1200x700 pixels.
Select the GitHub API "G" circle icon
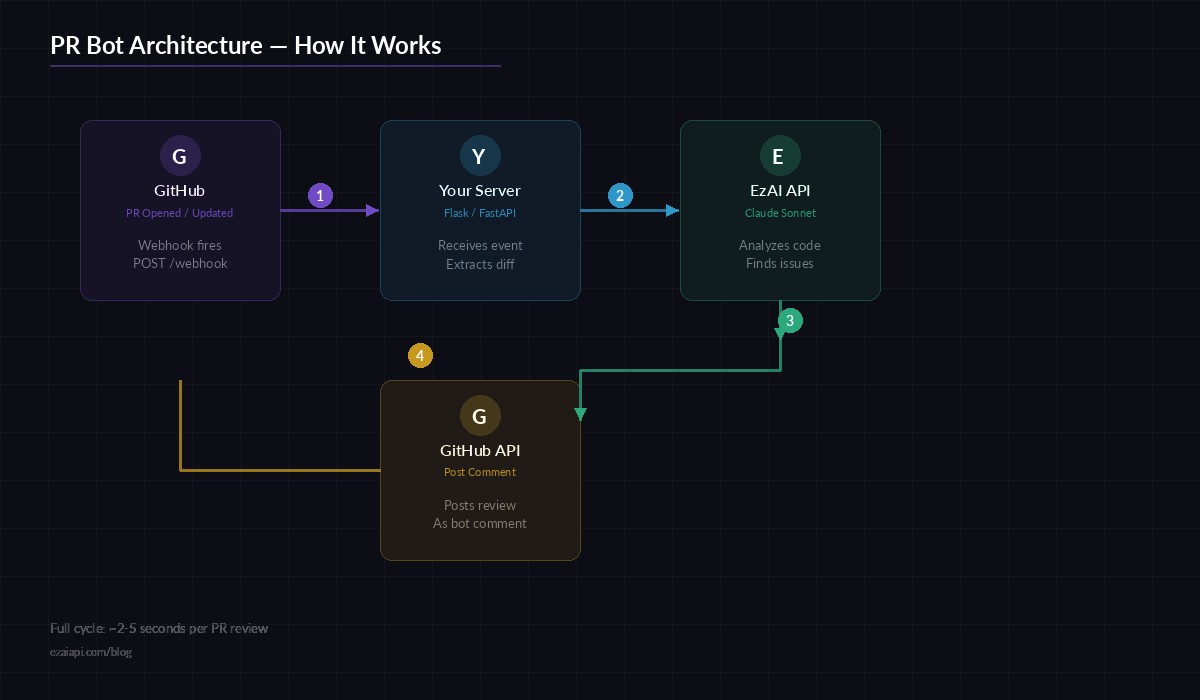(x=480, y=416)
